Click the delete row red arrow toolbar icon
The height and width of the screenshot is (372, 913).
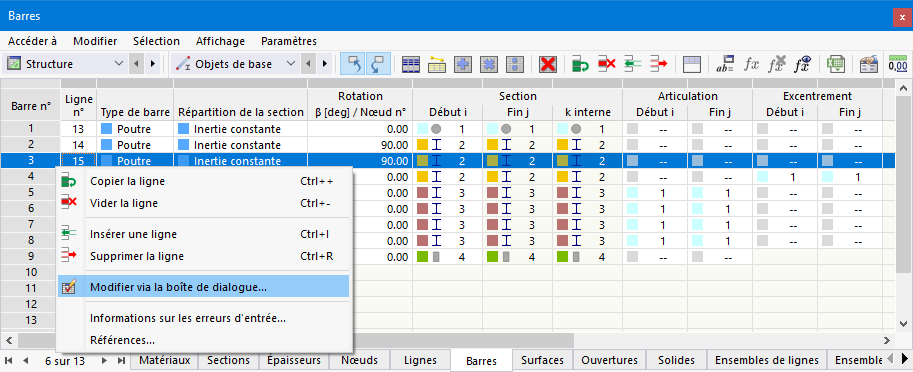pyautogui.click(x=659, y=64)
